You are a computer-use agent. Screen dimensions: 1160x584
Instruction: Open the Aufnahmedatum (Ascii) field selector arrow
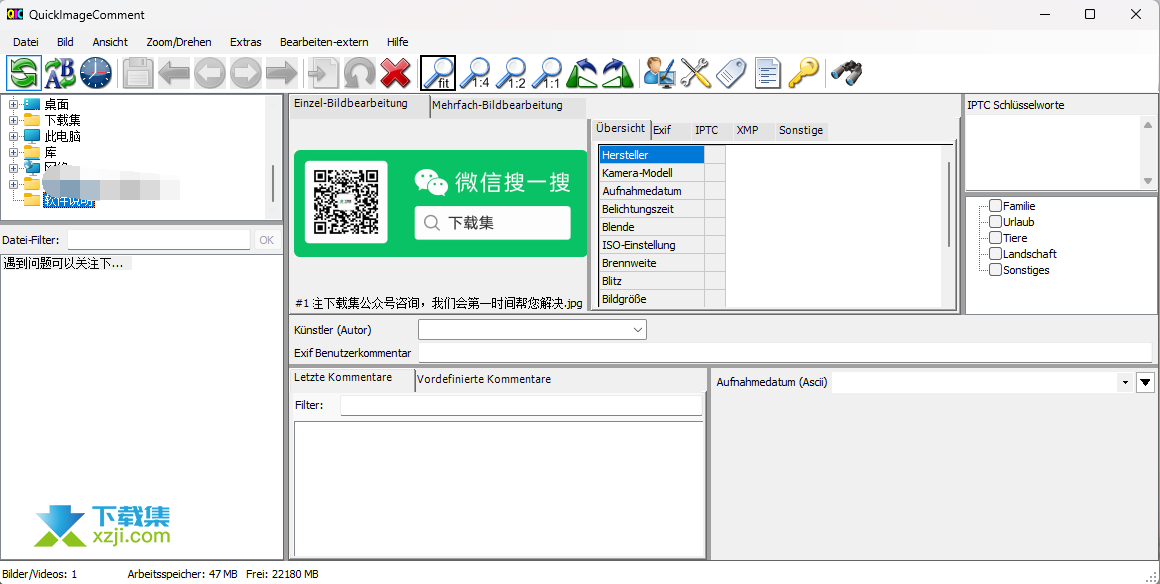(1125, 383)
